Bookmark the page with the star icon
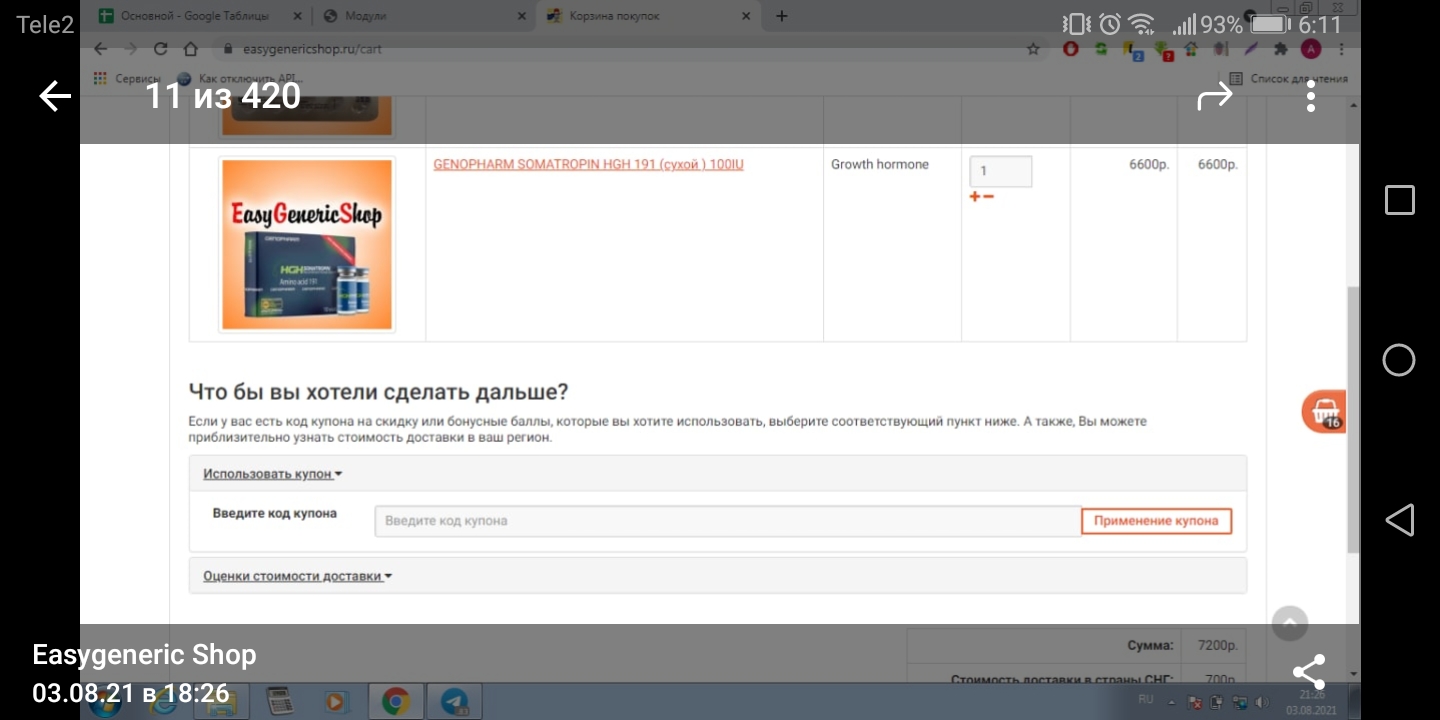1440x720 pixels. [x=1033, y=48]
